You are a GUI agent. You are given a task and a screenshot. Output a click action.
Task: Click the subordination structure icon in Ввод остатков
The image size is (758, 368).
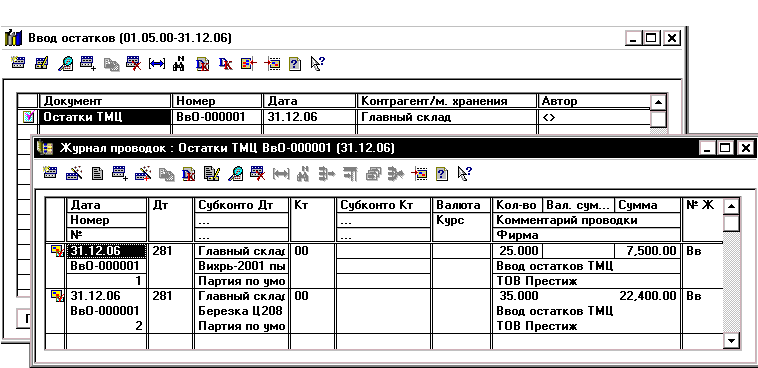(248, 63)
